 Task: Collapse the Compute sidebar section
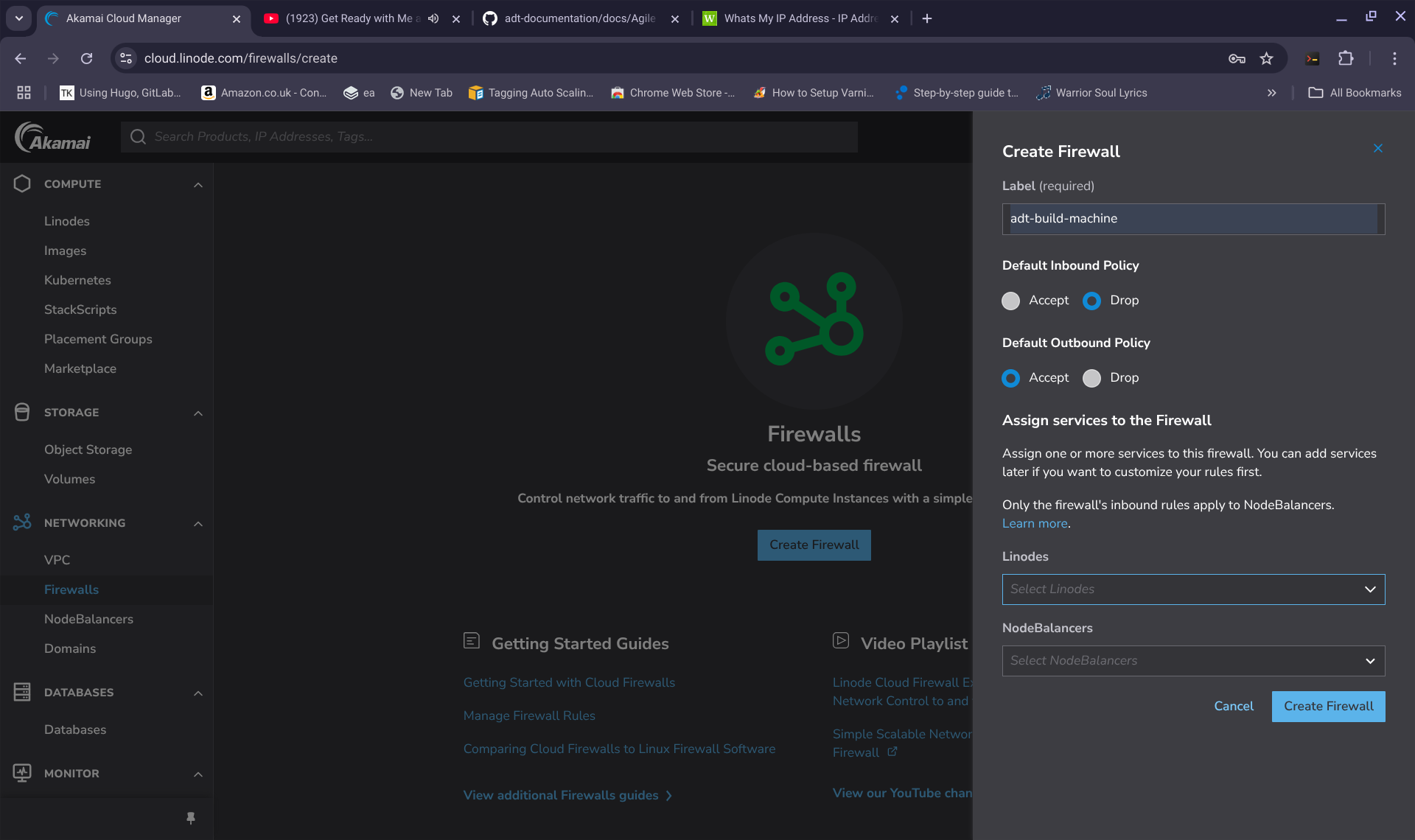pos(198,184)
